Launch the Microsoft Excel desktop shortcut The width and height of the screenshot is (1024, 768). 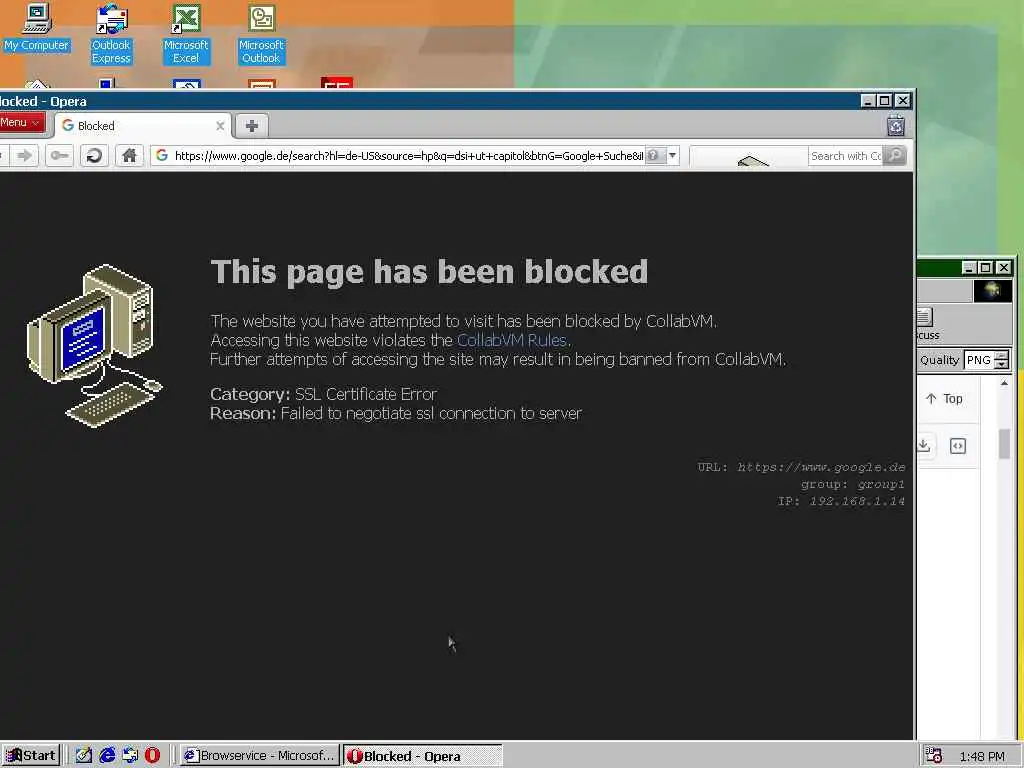click(186, 34)
